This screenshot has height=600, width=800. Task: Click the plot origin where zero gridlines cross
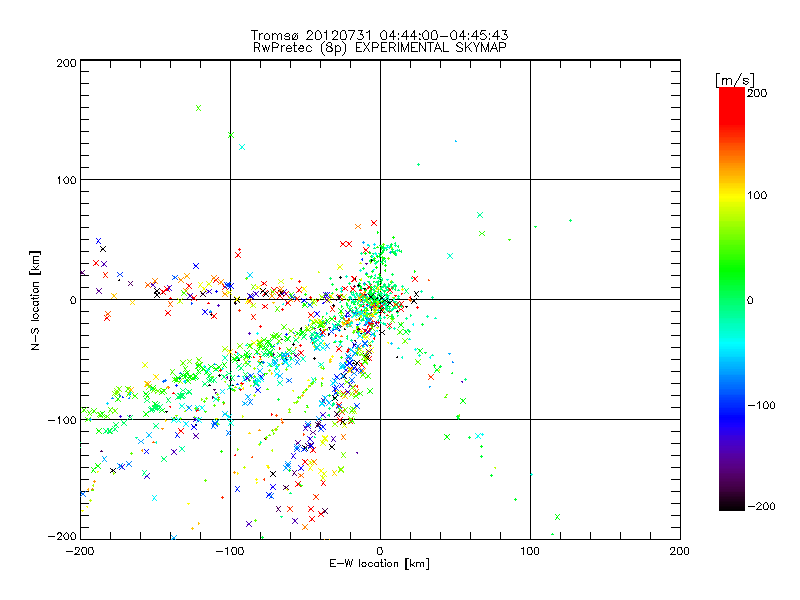pos(380,299)
